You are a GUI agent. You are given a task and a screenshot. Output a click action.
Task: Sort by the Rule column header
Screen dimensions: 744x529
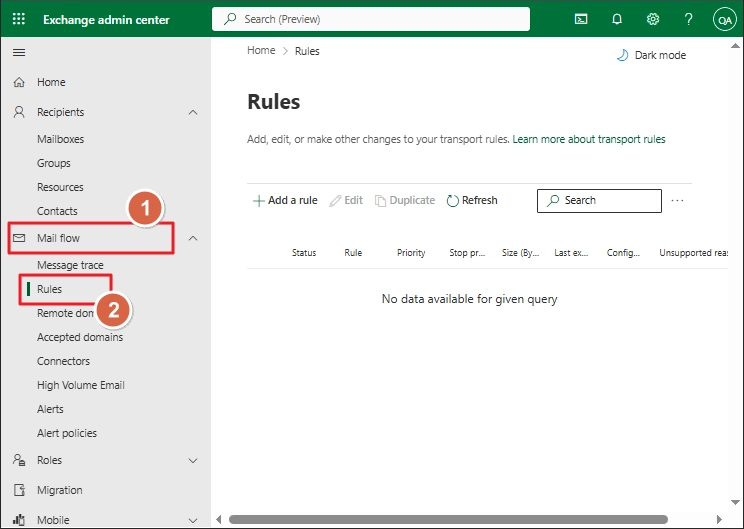(353, 253)
